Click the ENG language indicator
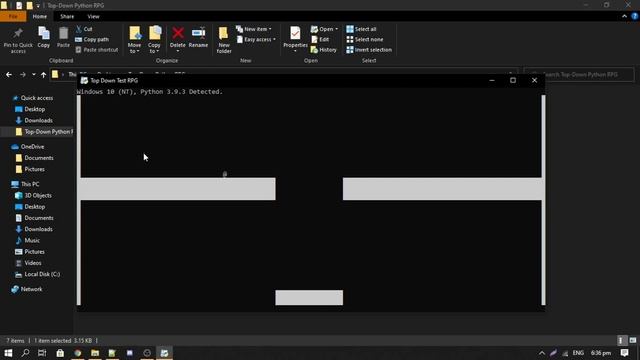The width and height of the screenshot is (640, 360). click(x=578, y=353)
